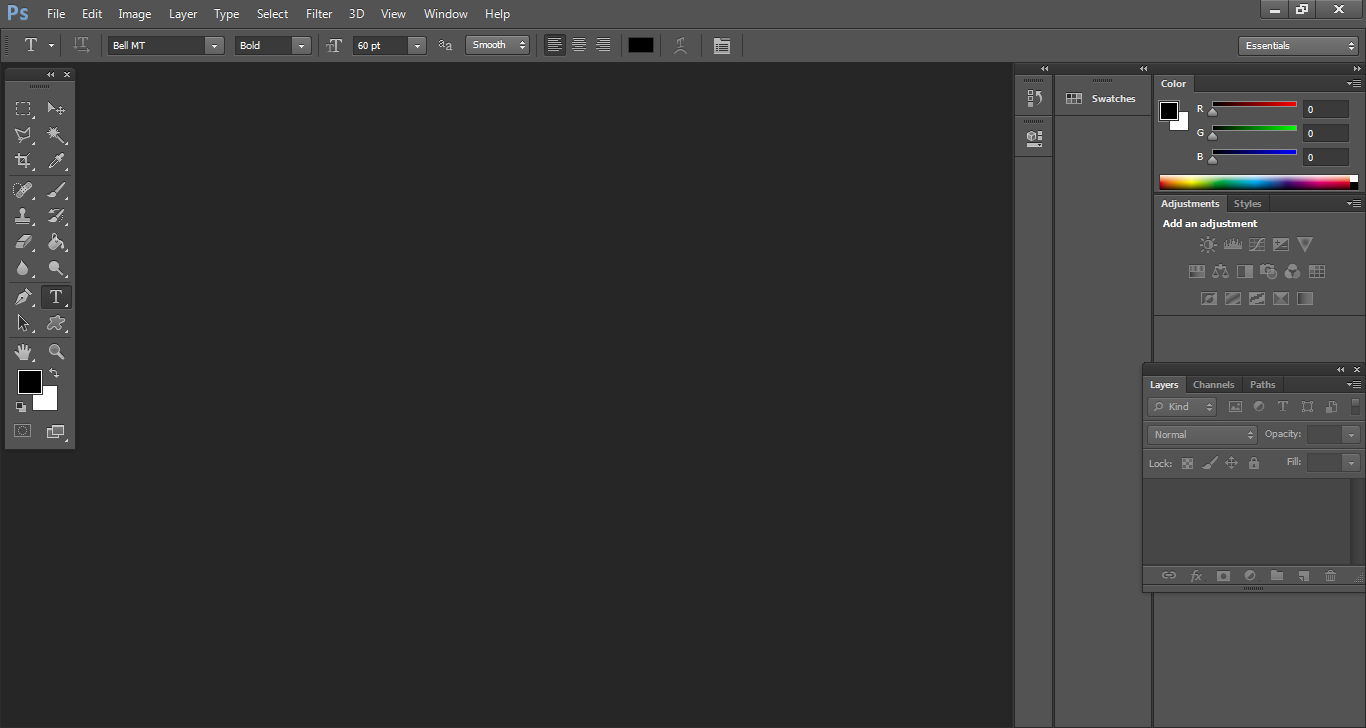Toggle lock position in Layers panel

[x=1231, y=463]
